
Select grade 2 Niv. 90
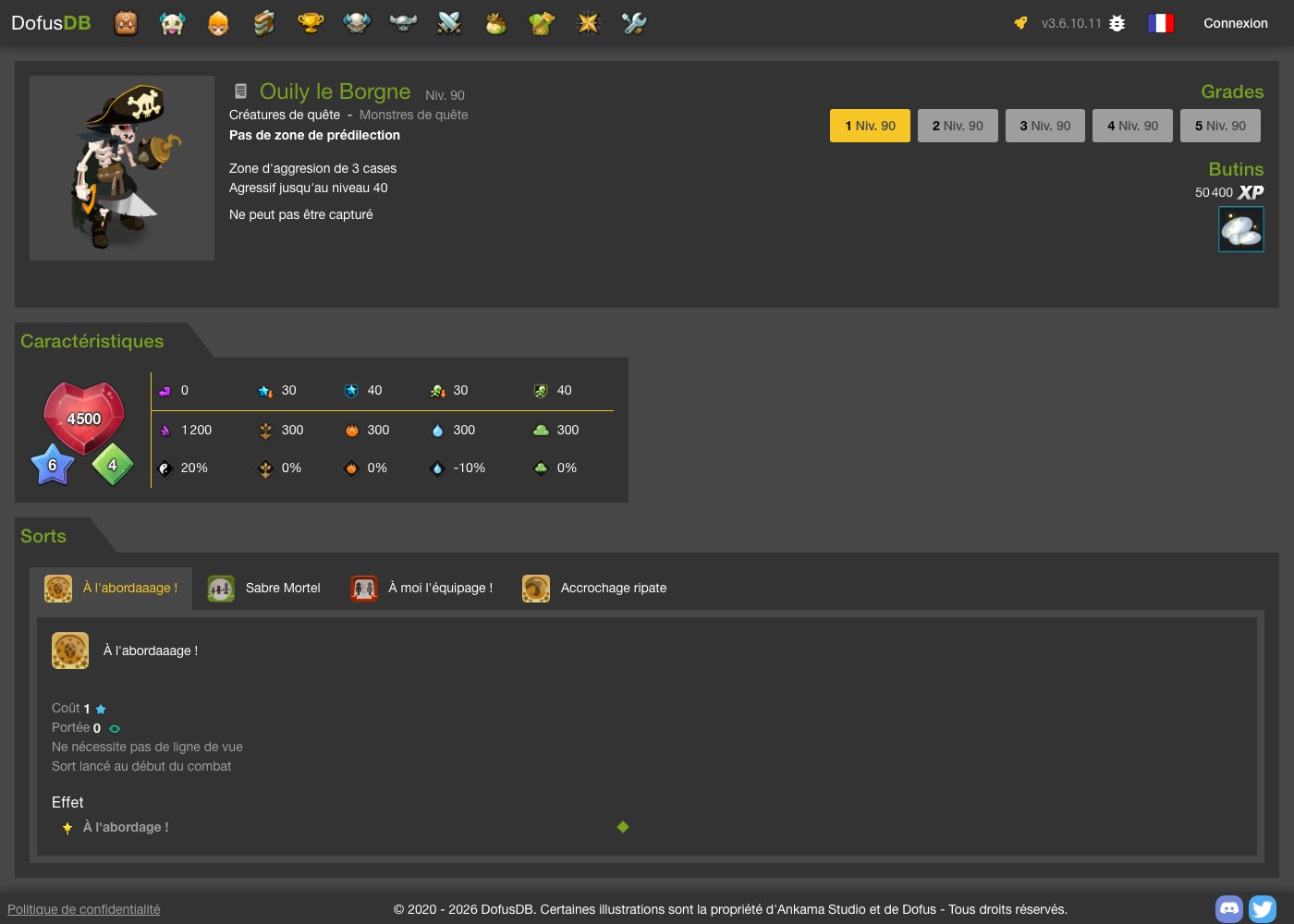tap(958, 126)
